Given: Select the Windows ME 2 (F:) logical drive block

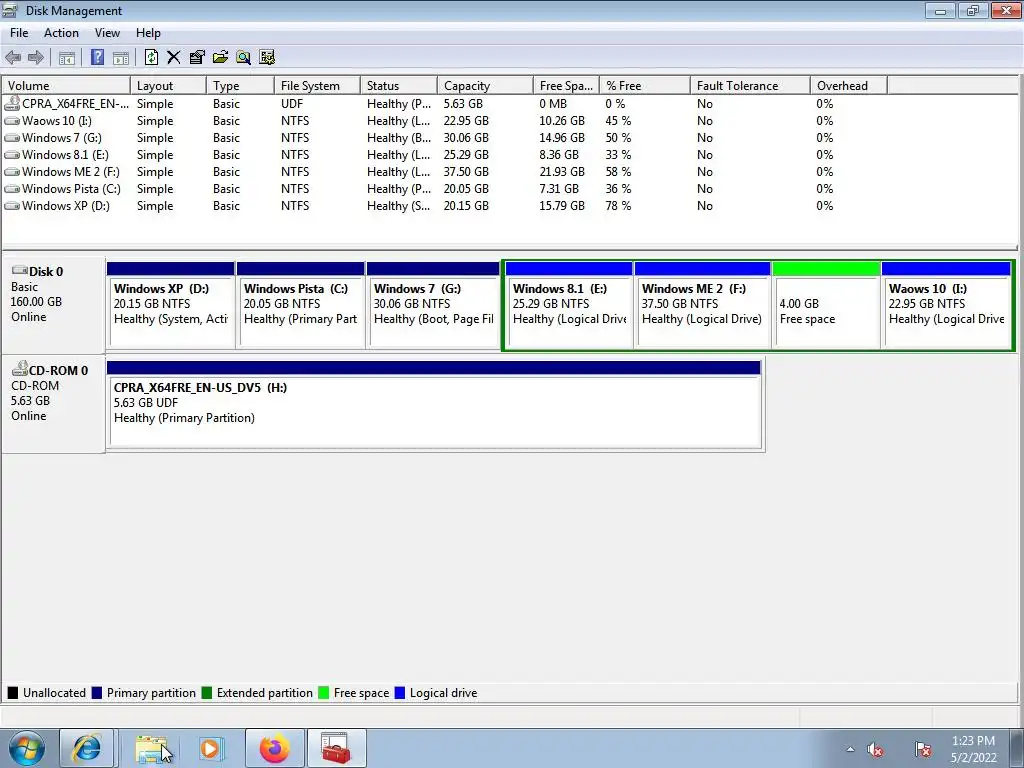Looking at the screenshot, I should [x=702, y=305].
